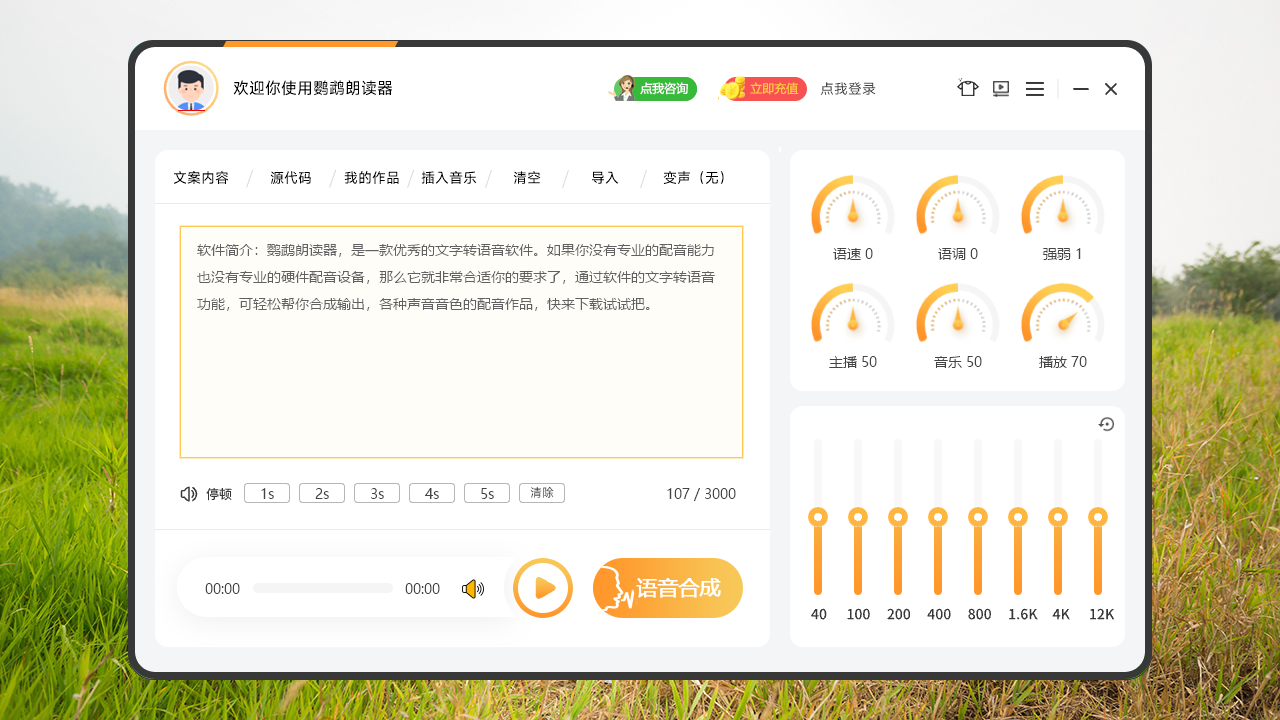The height and width of the screenshot is (720, 1280).
Task: Select the skin/theme T-shirt icon
Action: 967,89
